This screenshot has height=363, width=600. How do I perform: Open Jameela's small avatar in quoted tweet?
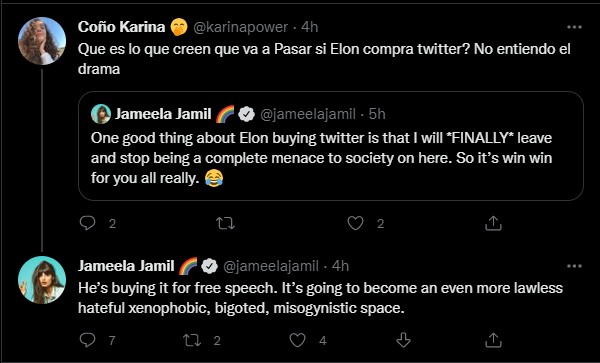point(101,114)
